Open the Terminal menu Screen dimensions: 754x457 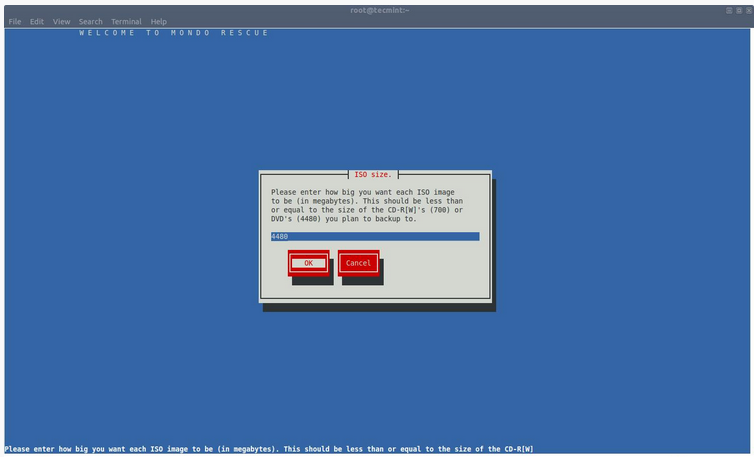point(126,21)
